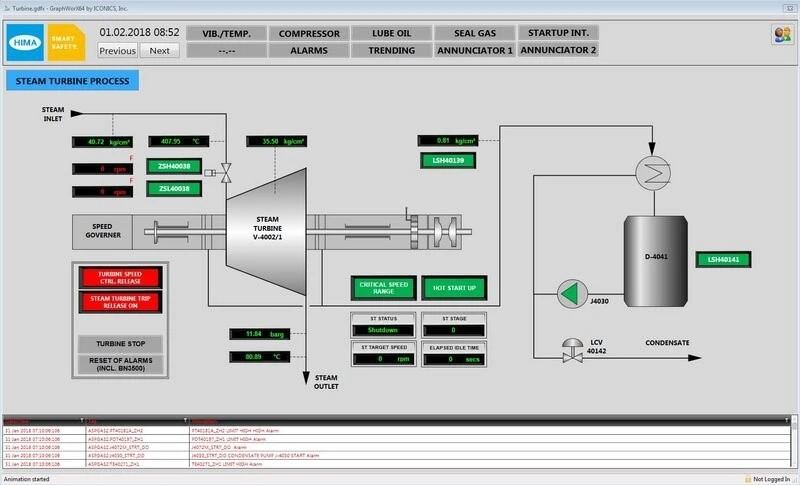This screenshot has height=485, width=800.
Task: Open the TRENDING page
Action: pos(391,50)
